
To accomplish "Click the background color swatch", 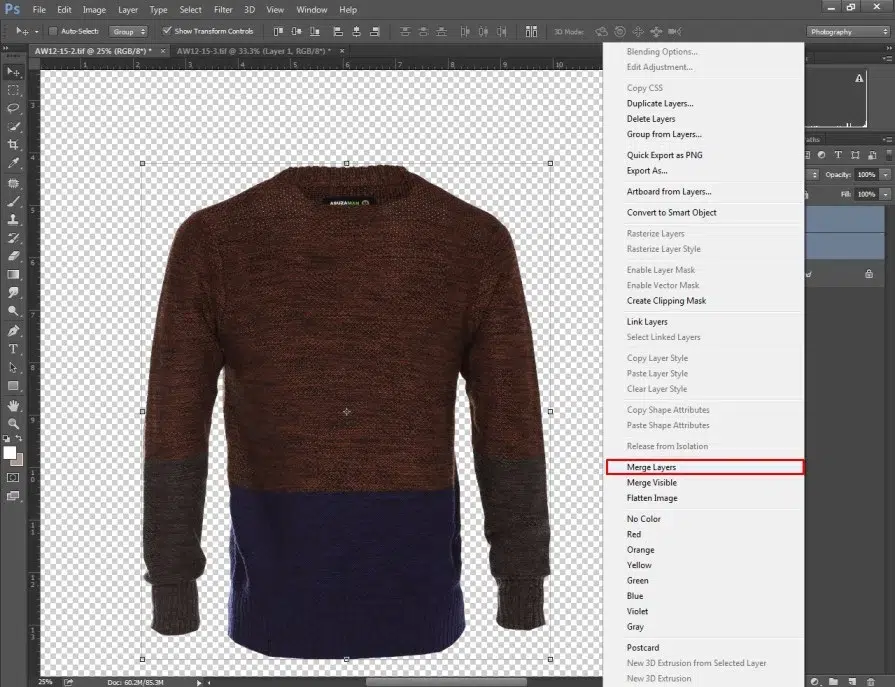I will pos(19,460).
